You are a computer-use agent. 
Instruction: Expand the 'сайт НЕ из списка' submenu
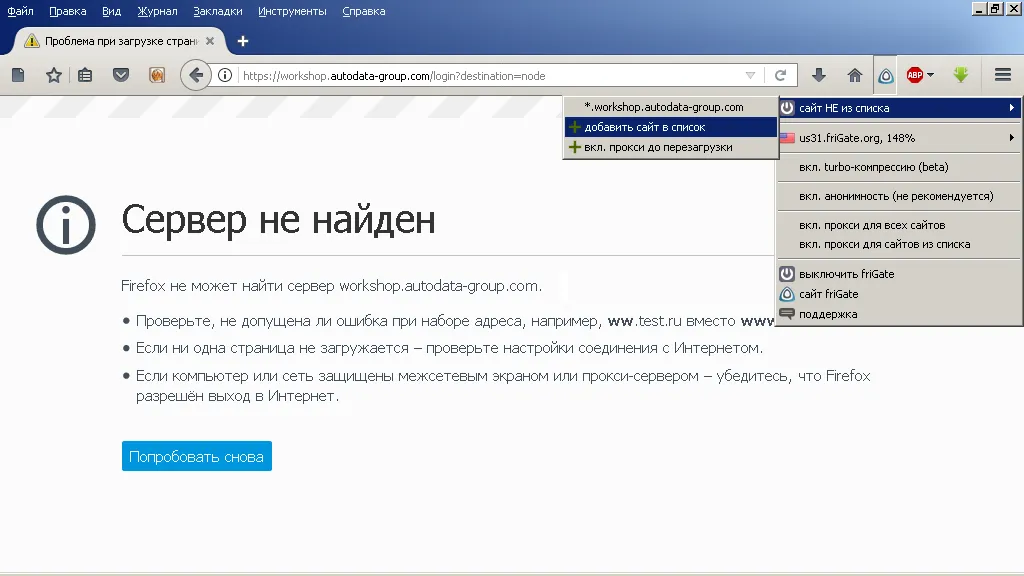899,108
